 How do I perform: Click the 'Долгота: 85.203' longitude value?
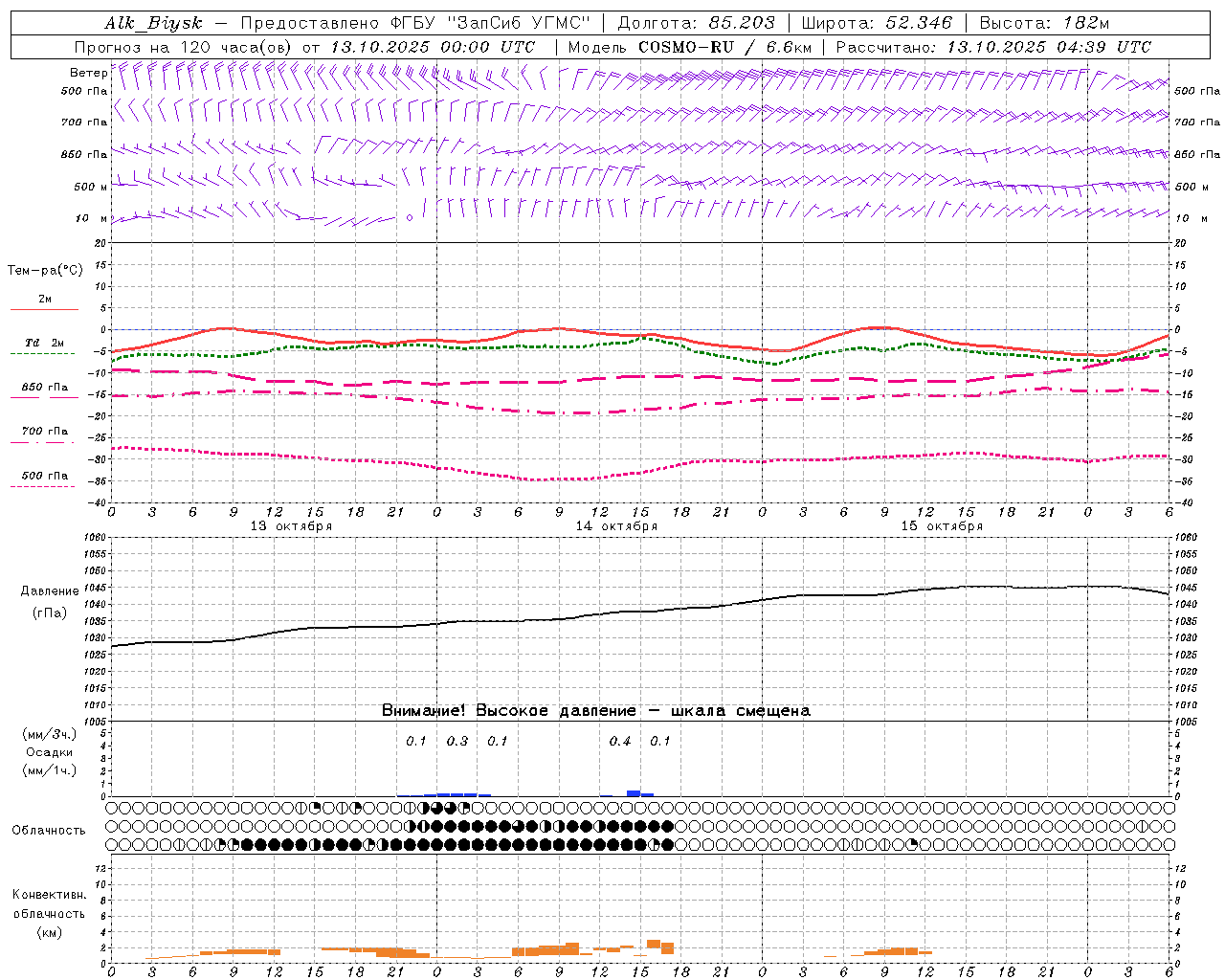point(696,23)
